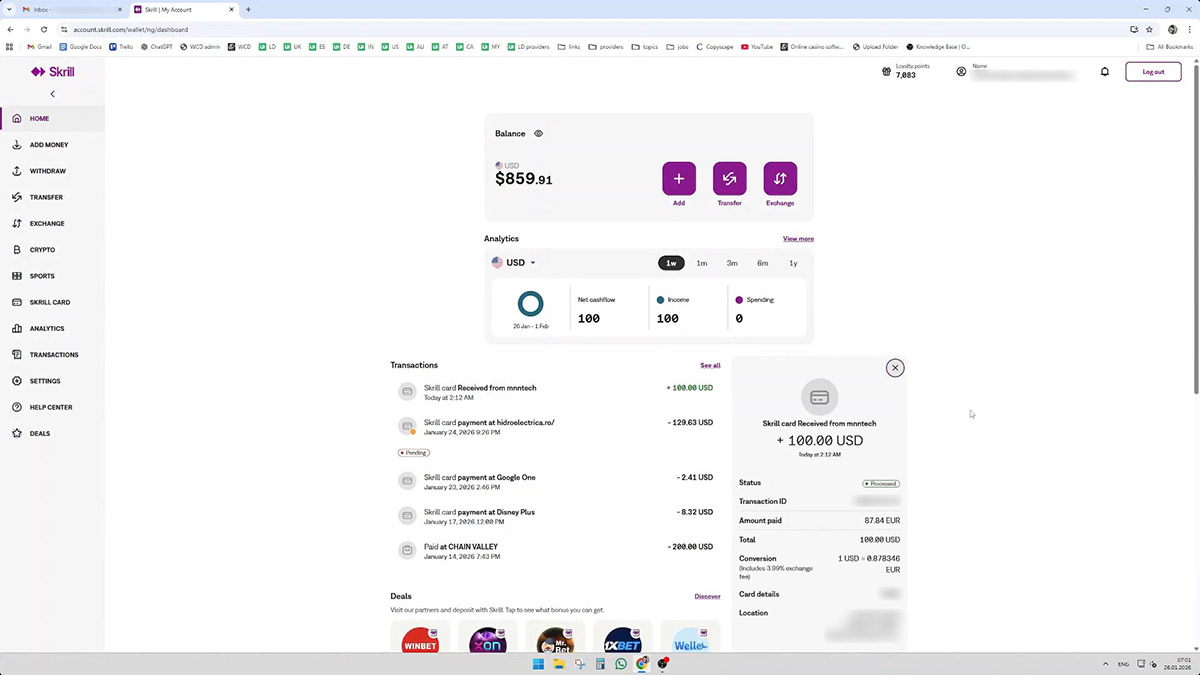This screenshot has width=1200, height=675.
Task: Click the Add money plus icon button
Action: point(678,179)
